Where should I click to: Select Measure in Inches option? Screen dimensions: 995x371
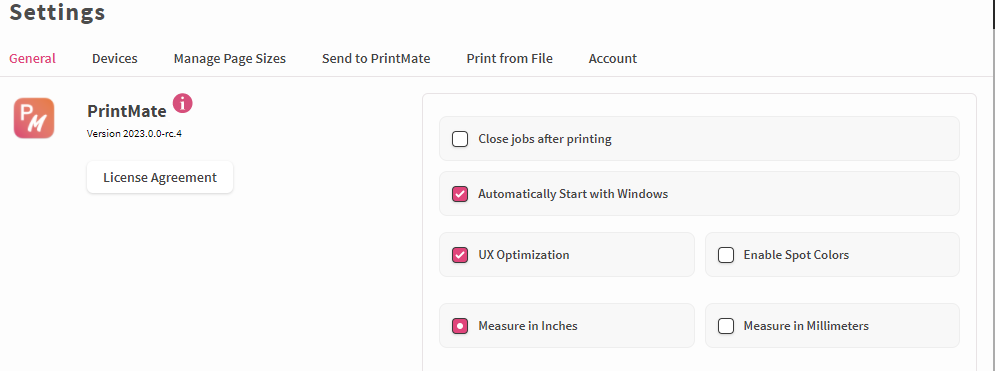pos(460,326)
